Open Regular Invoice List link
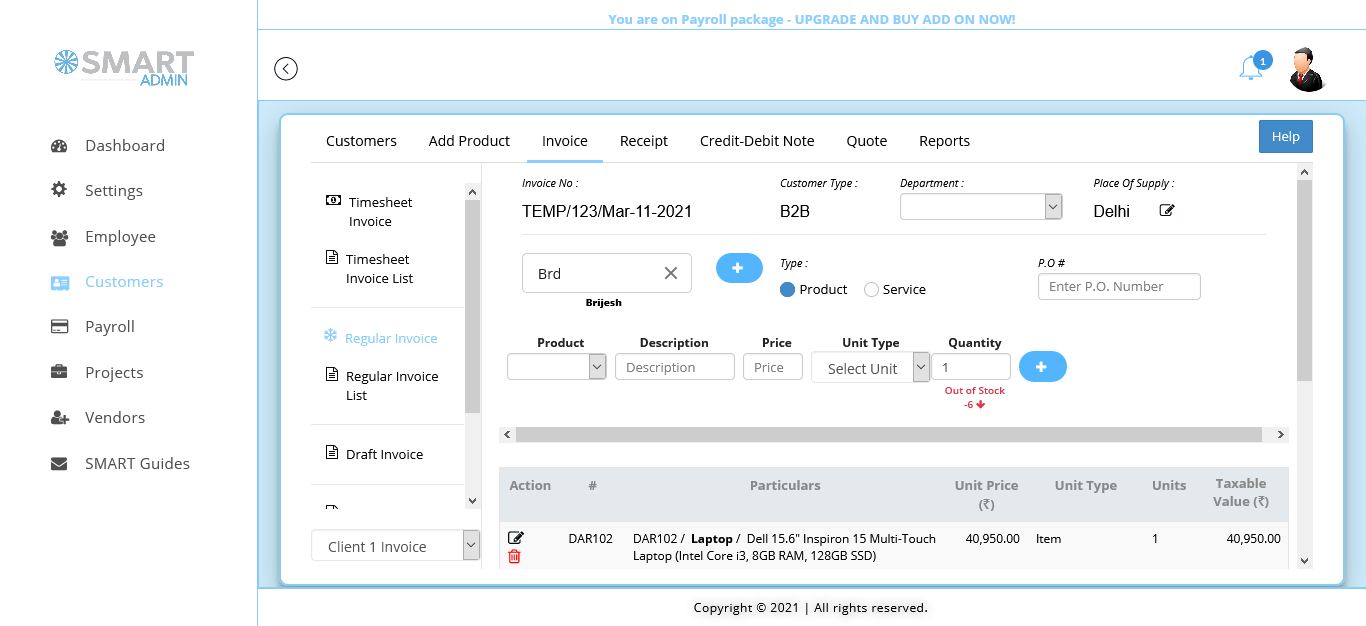This screenshot has width=1366, height=626. coord(391,386)
